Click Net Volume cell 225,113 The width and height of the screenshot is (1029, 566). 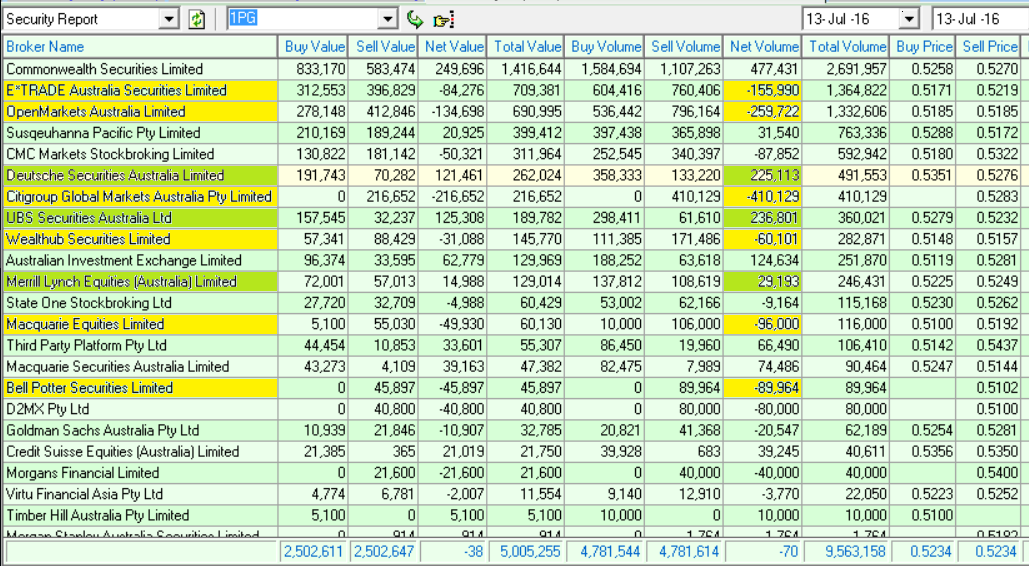(x=763, y=175)
